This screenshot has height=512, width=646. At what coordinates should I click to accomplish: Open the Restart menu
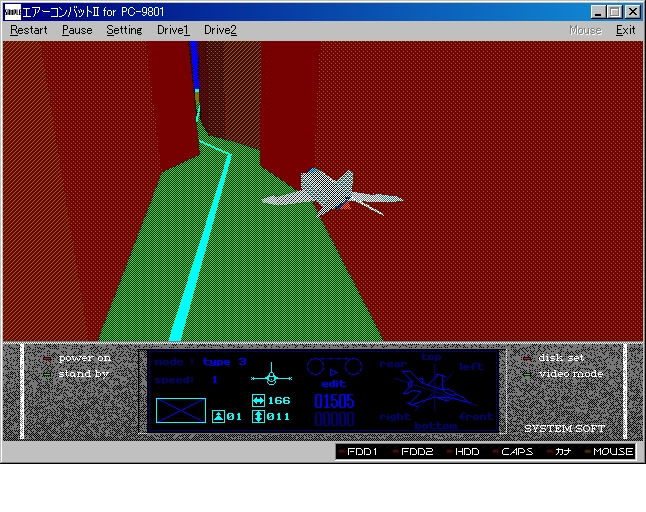coord(29,30)
